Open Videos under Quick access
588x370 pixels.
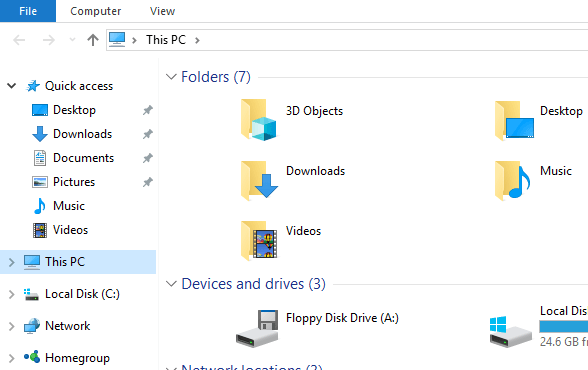[70, 230]
